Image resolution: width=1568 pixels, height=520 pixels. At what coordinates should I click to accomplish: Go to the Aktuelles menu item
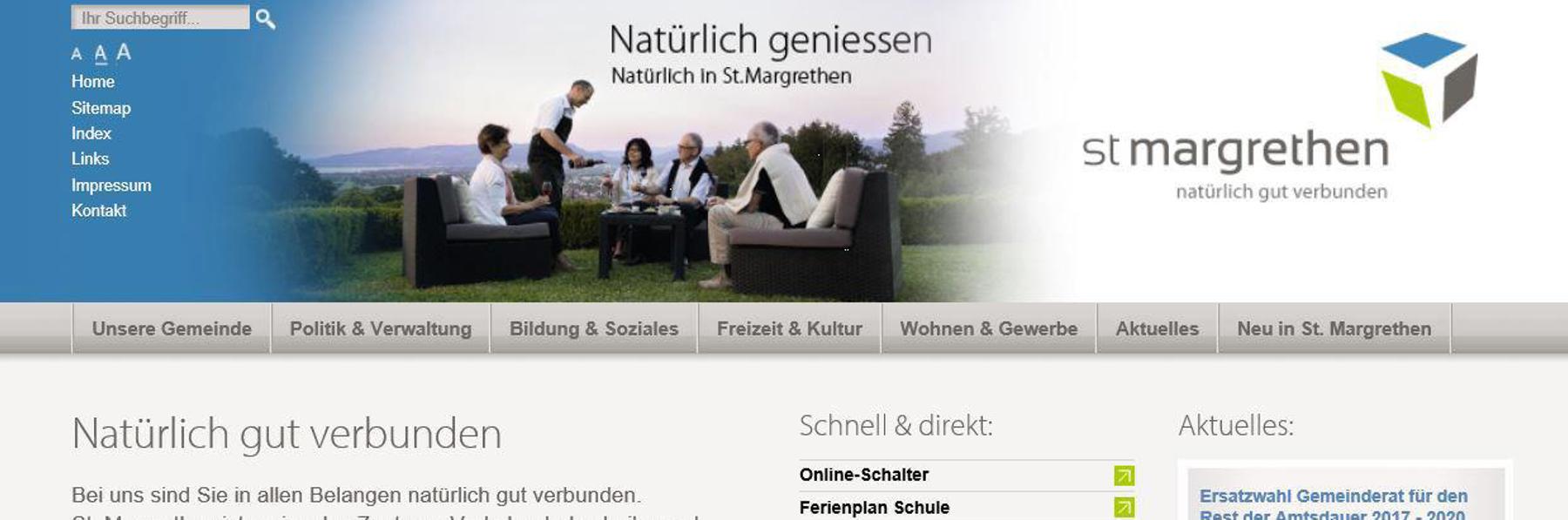coord(1157,328)
